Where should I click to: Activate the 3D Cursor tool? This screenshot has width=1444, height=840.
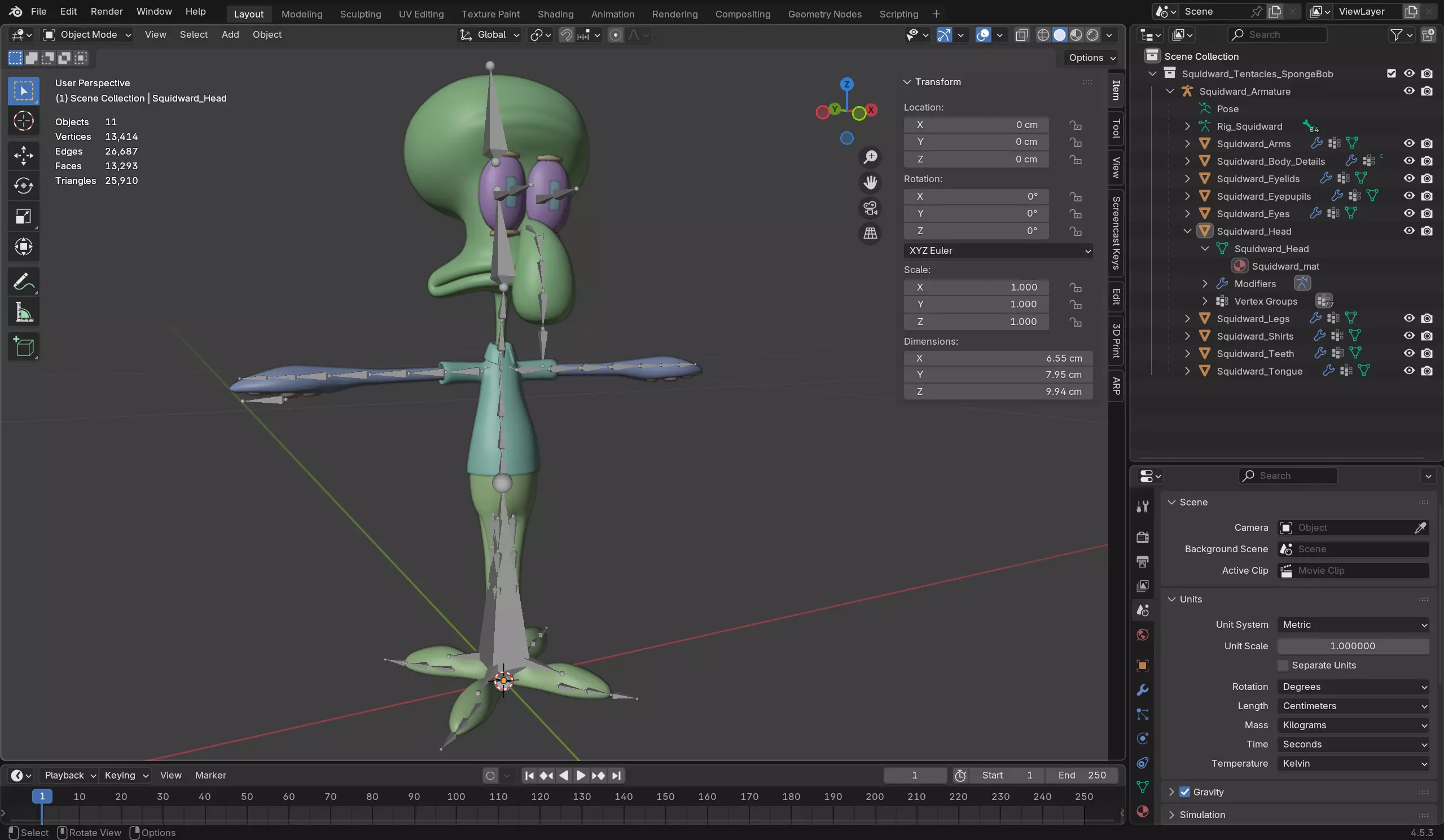(24, 121)
